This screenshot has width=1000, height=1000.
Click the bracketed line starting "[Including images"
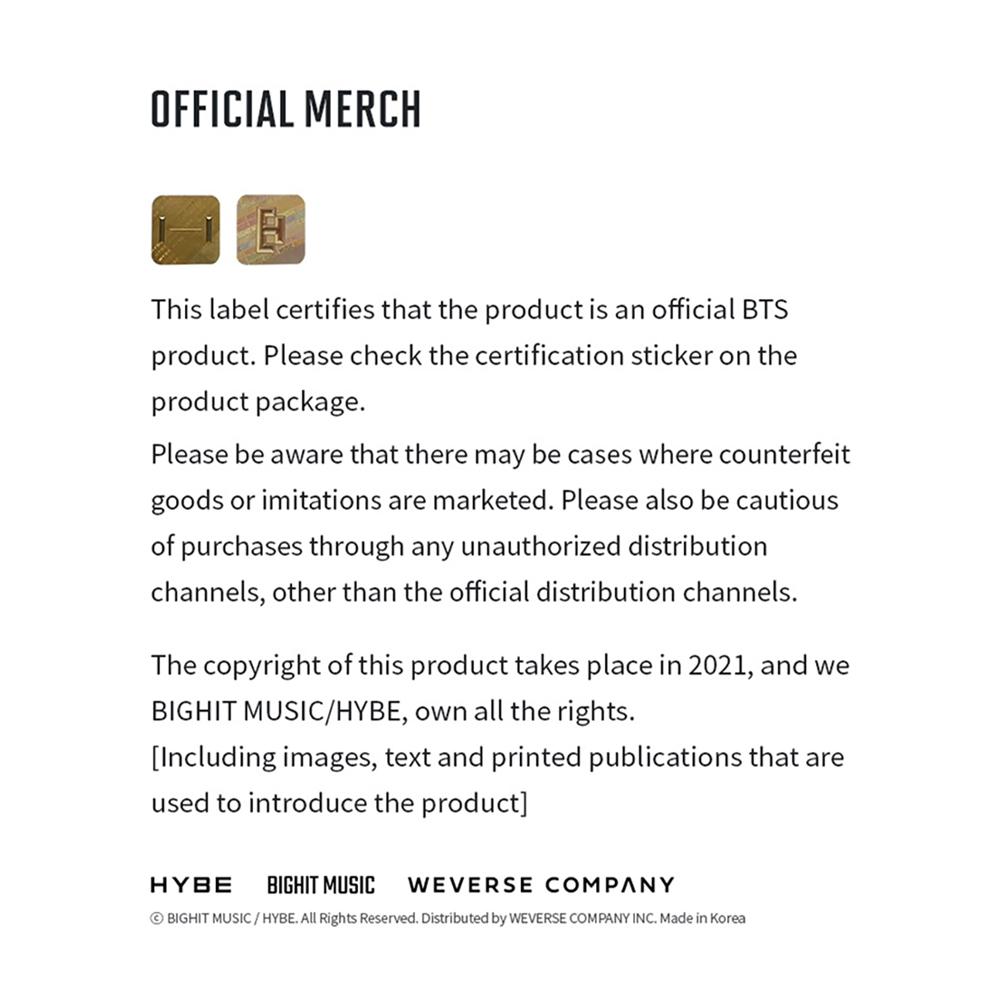497,757
